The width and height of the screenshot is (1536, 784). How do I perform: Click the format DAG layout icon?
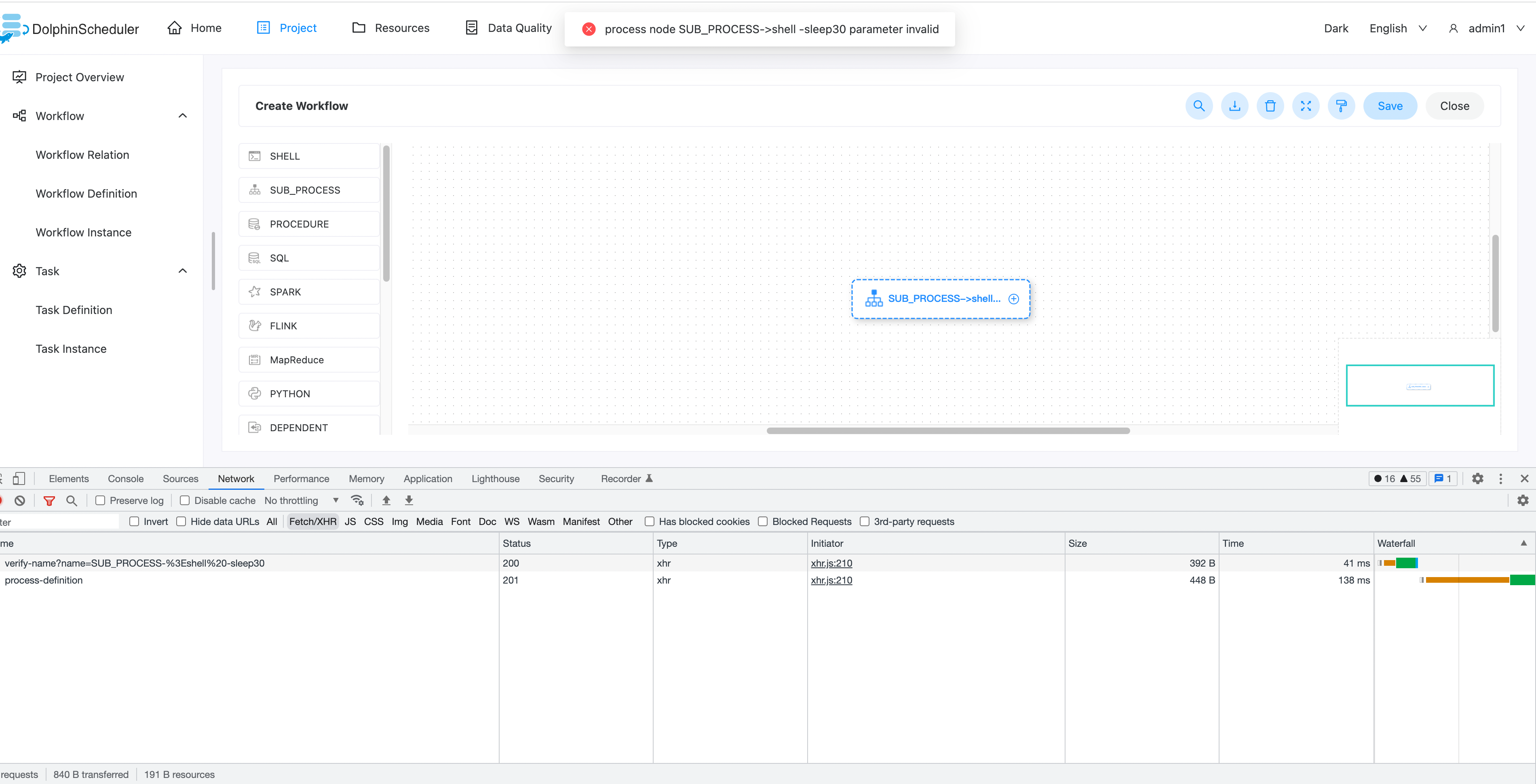[x=1342, y=105]
